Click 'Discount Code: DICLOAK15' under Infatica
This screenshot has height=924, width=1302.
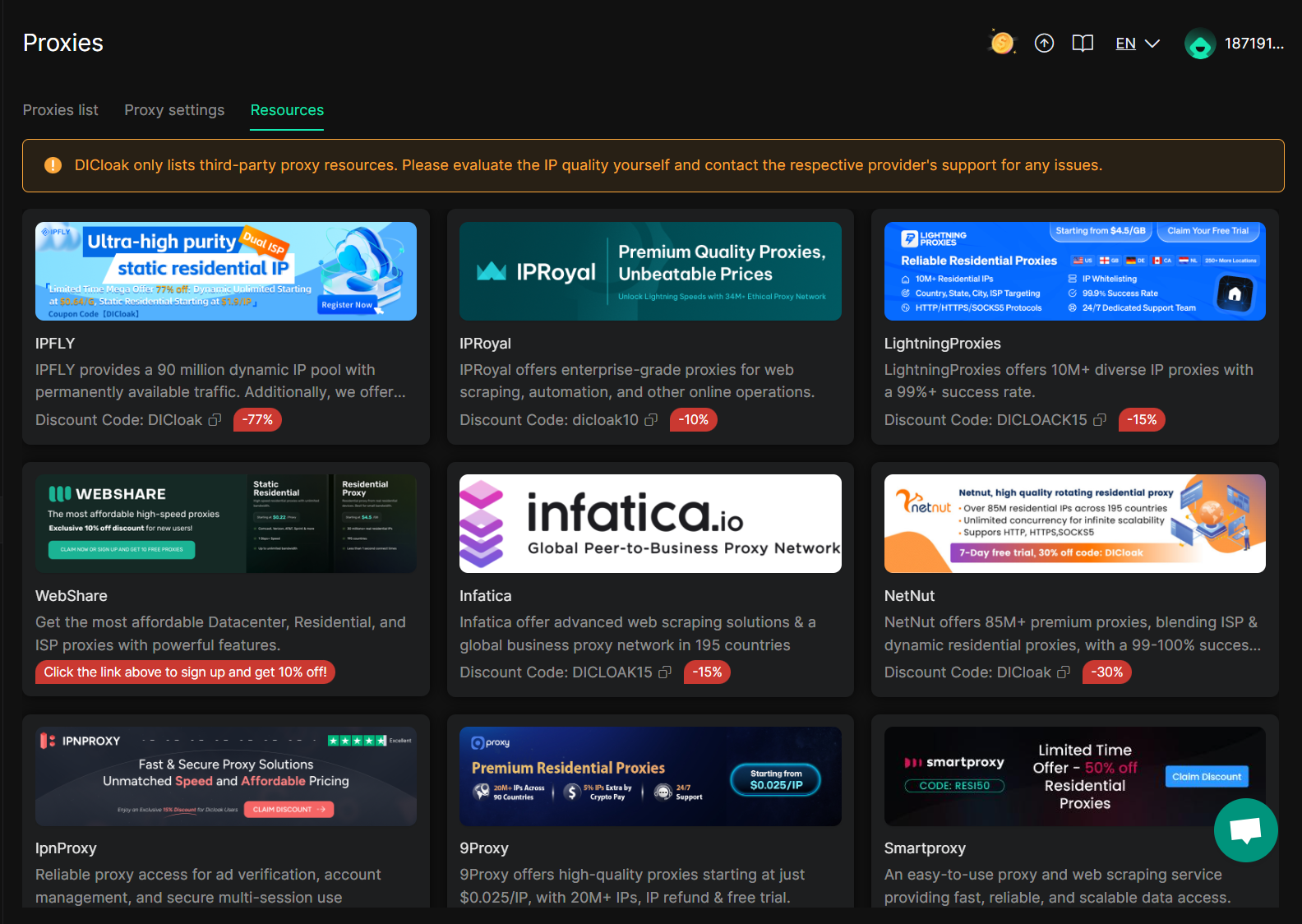pos(556,672)
